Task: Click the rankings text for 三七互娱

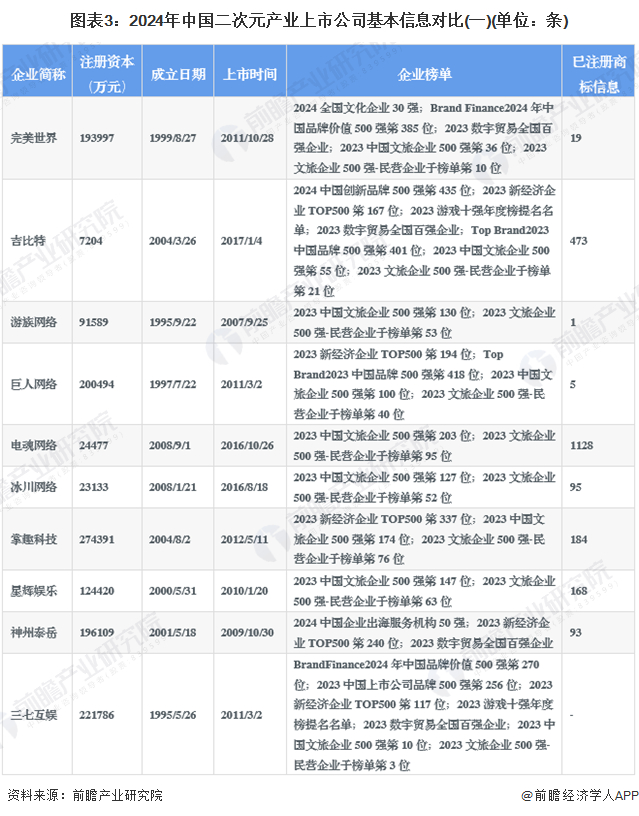Action: tap(424, 715)
